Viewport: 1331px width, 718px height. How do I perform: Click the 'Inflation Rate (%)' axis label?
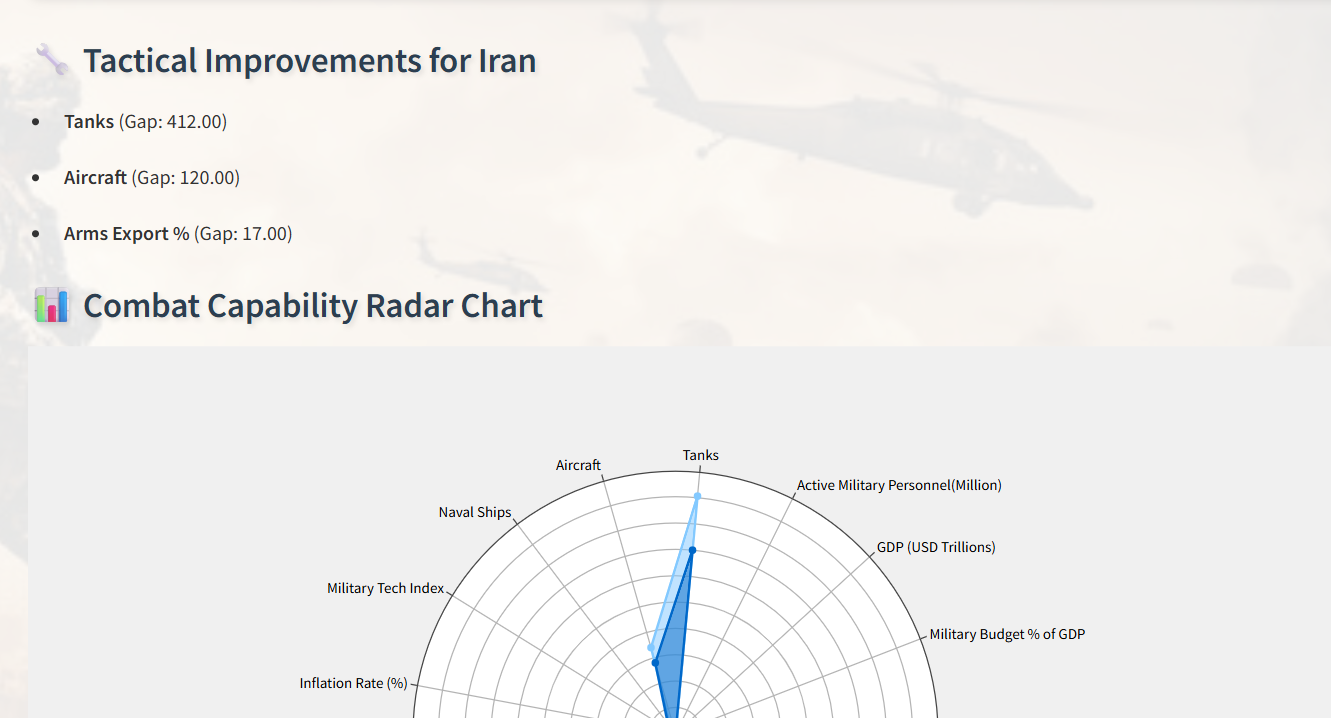click(353, 683)
